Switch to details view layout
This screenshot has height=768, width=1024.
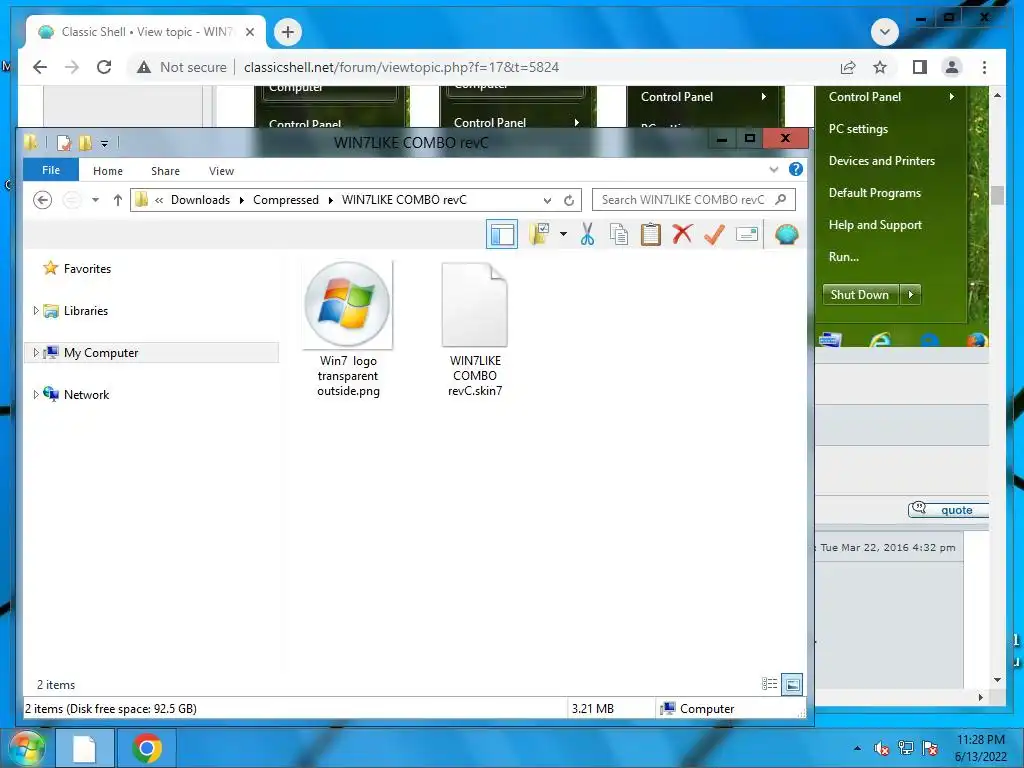[x=769, y=684]
